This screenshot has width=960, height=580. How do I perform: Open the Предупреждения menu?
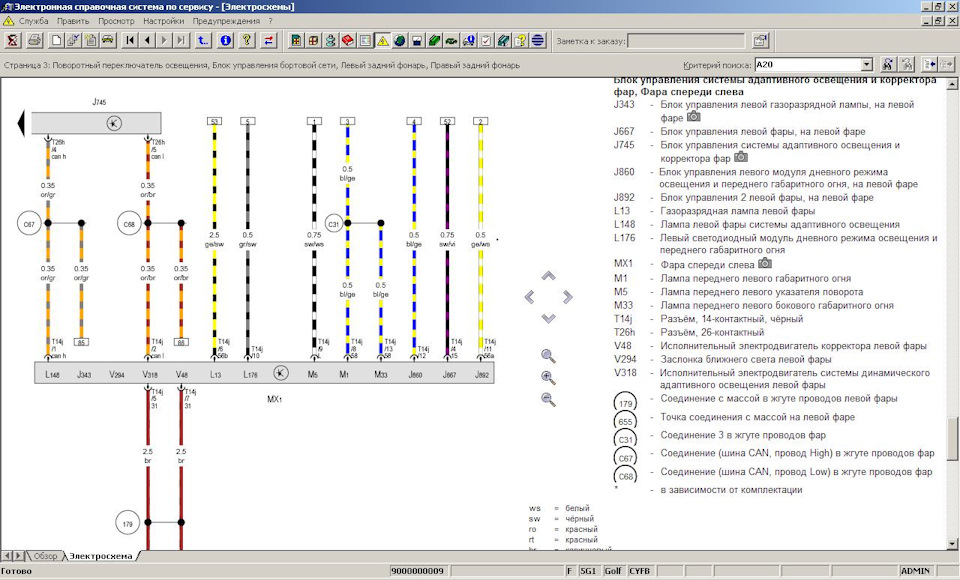click(x=226, y=21)
